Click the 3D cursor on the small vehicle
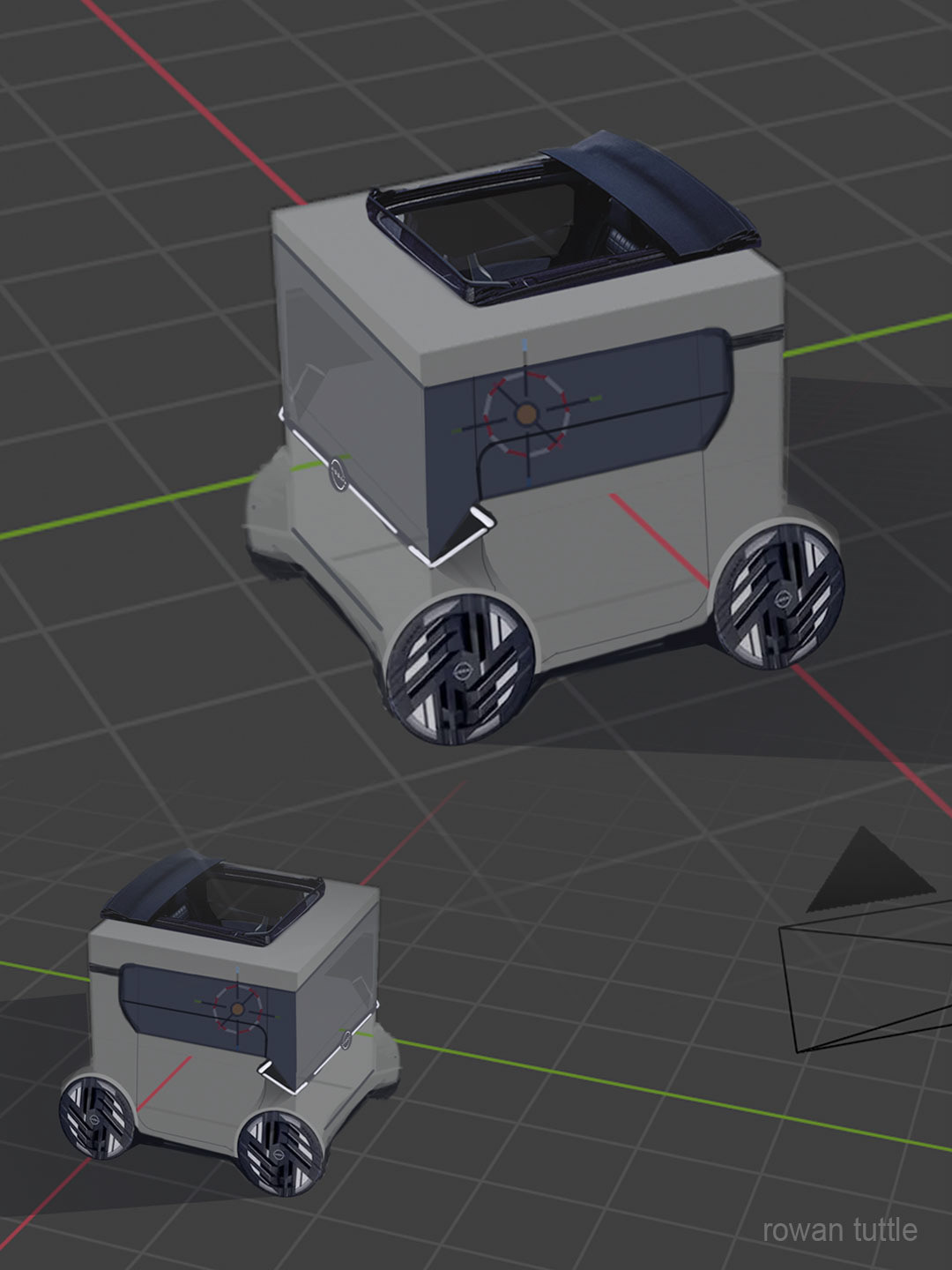 (238, 1008)
